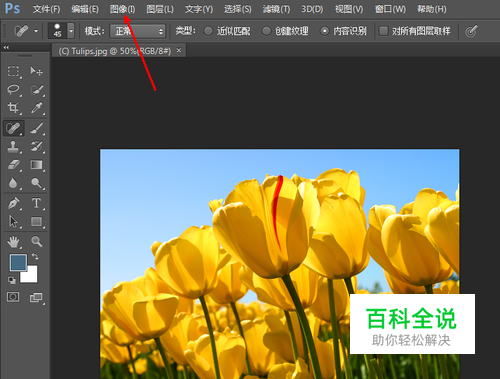Viewport: 500px width, 379px height.
Task: Close the Tulips.jpg document tab
Action: click(179, 50)
